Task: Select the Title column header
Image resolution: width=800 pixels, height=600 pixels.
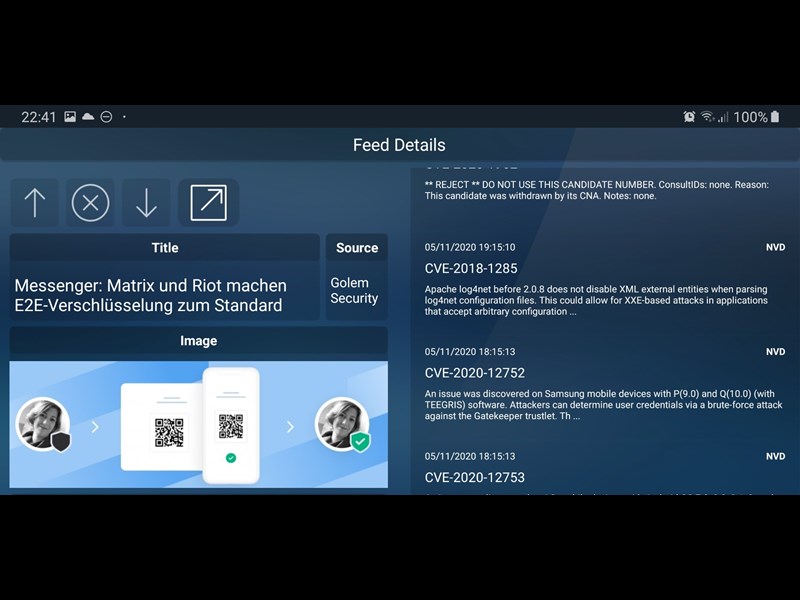Action: (165, 248)
